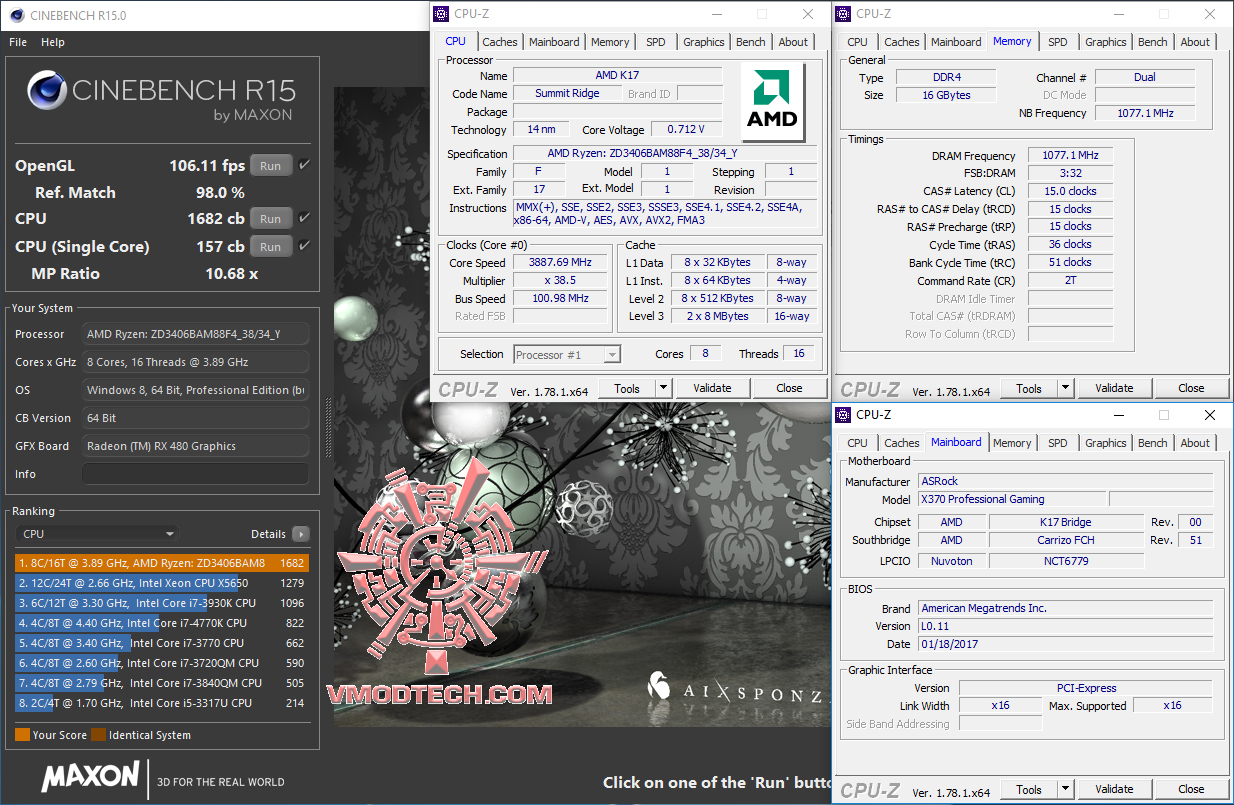The image size is (1234, 805).
Task: Click the Core Speed value 3887.69 MHz
Action: pos(560,262)
